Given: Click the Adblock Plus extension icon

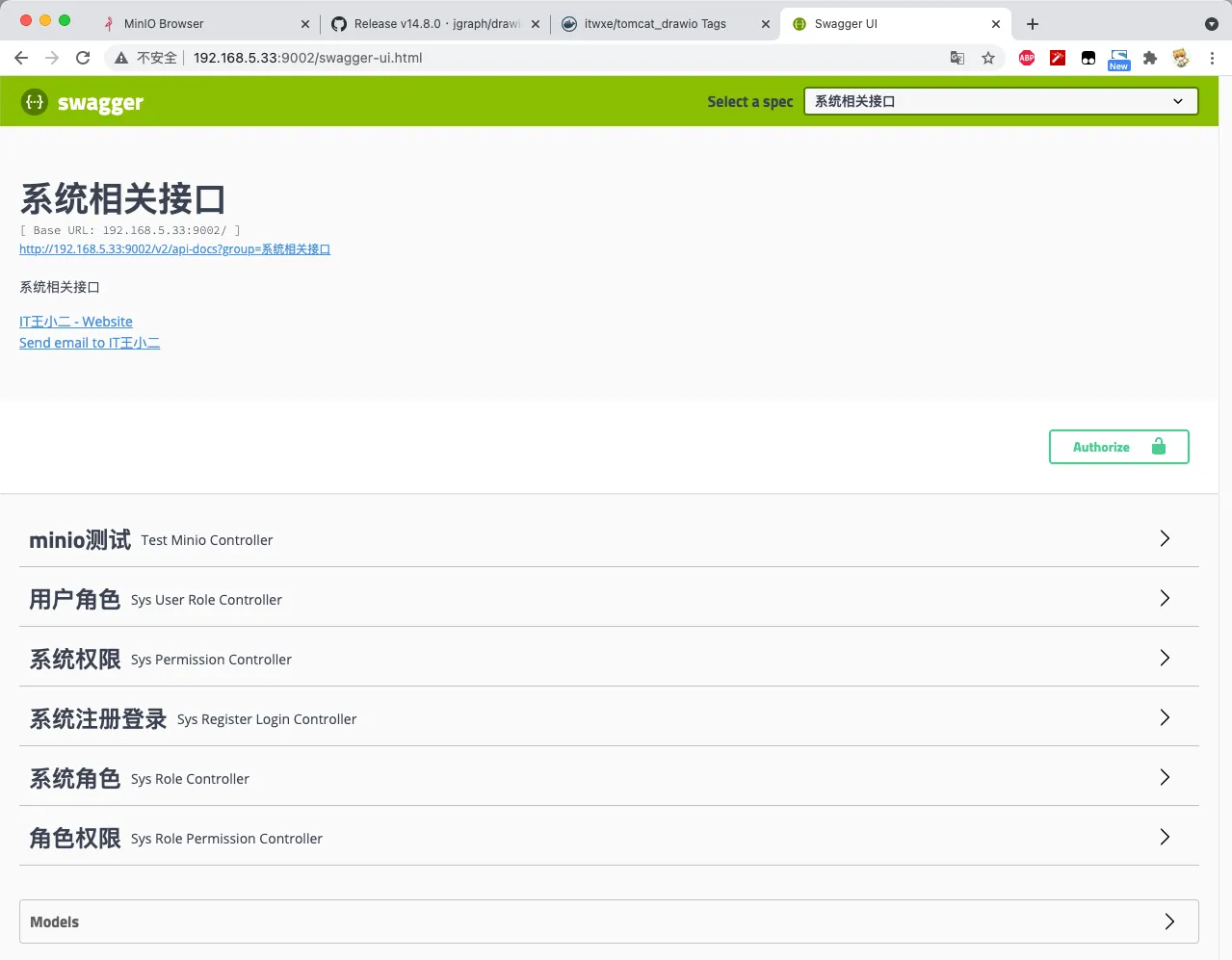Looking at the screenshot, I should point(1026,58).
